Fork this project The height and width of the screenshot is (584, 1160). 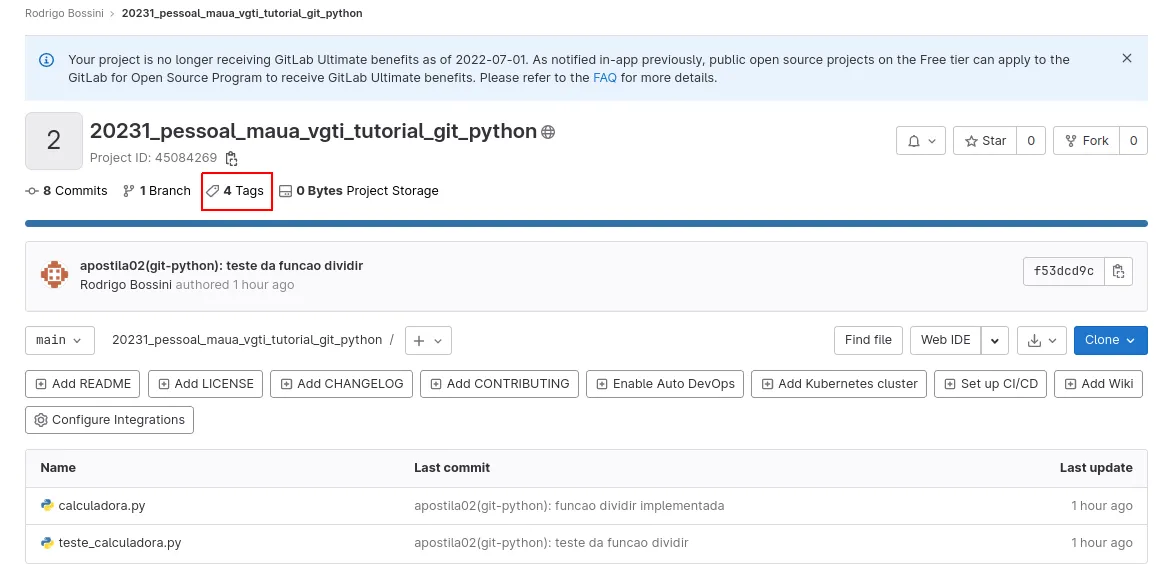(x=1086, y=141)
